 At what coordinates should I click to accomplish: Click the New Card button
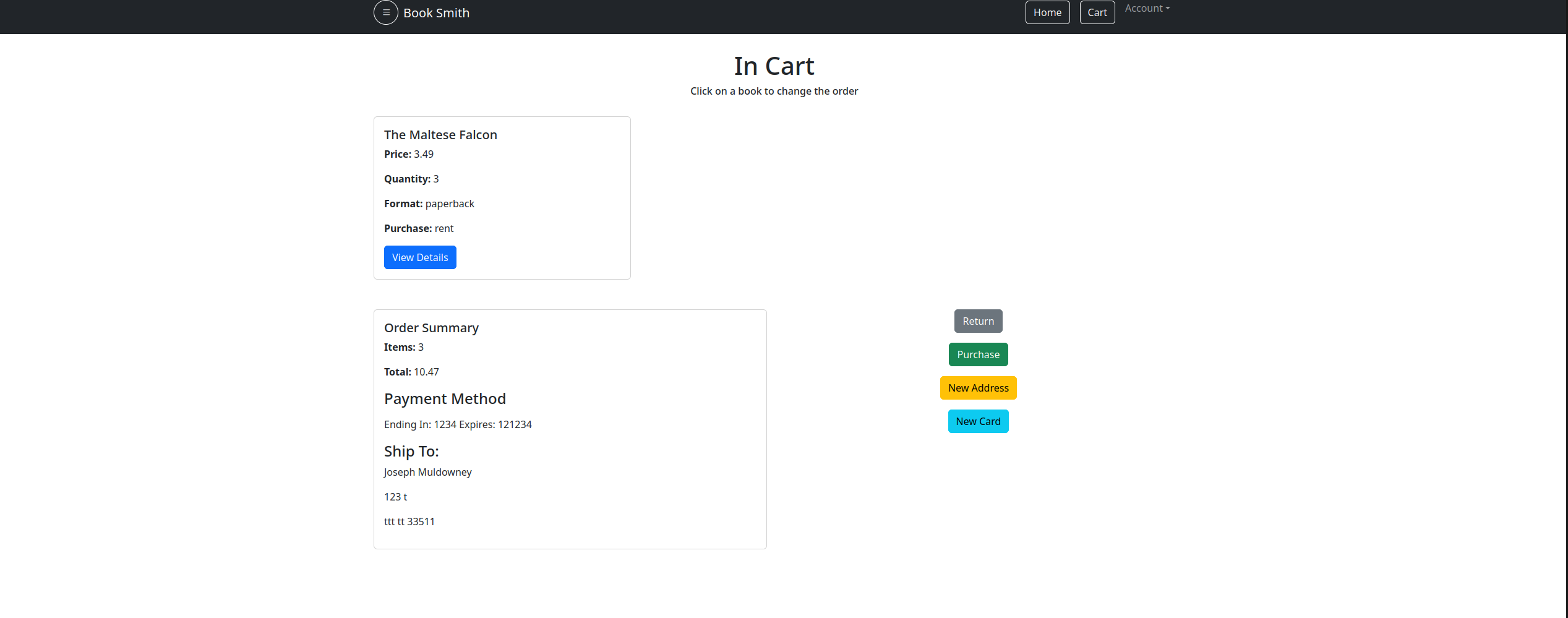(x=977, y=421)
